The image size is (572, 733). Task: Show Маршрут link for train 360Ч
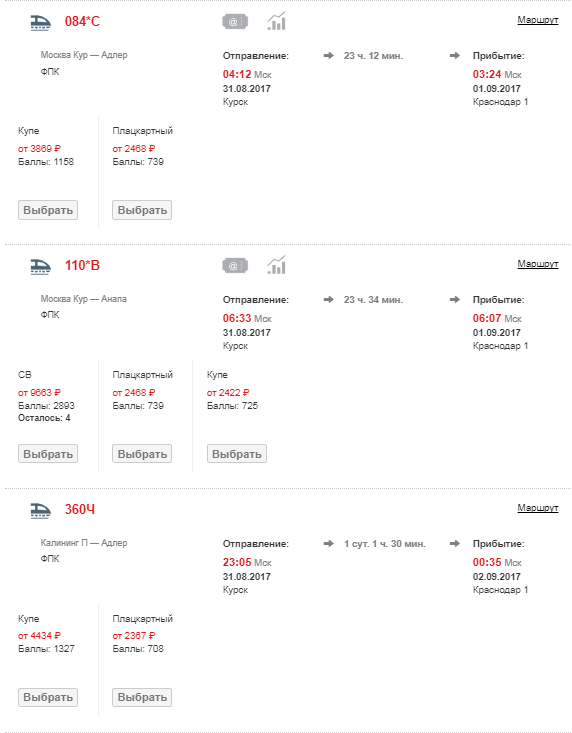click(538, 508)
